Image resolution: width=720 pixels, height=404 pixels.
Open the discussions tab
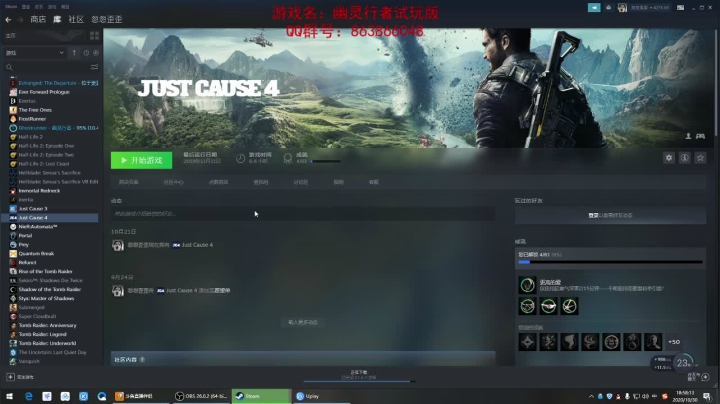click(301, 182)
